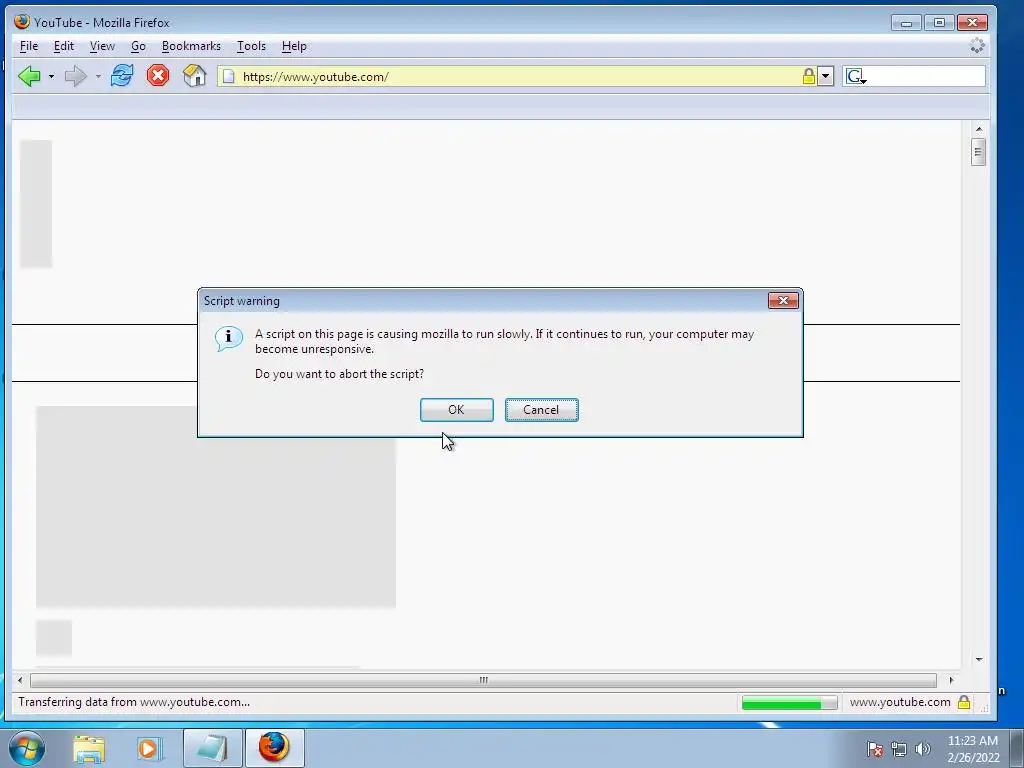This screenshot has height=768, width=1024.
Task: Click the horizontal scrollbar right arrow
Action: (x=951, y=680)
